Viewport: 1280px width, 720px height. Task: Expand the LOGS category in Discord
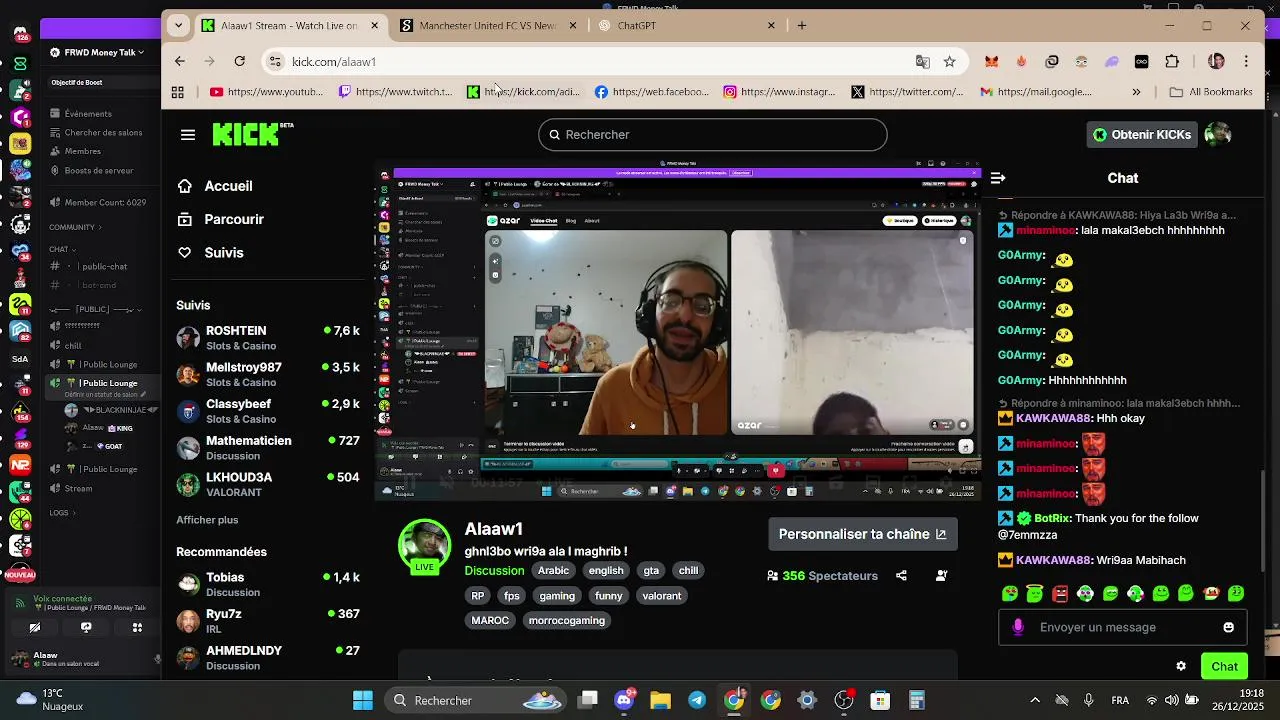(x=62, y=513)
